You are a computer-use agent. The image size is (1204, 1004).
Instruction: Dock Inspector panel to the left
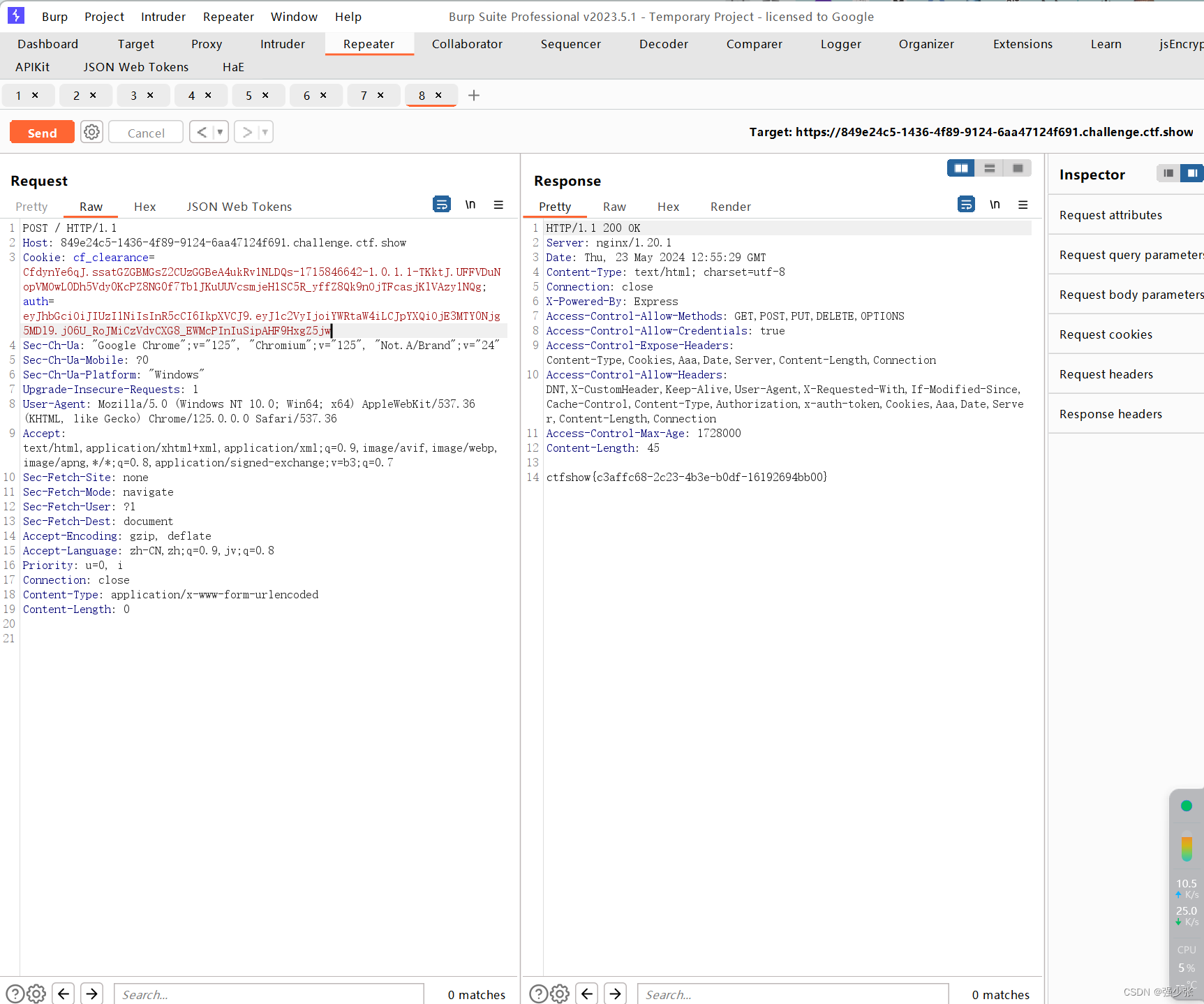tap(1168, 173)
